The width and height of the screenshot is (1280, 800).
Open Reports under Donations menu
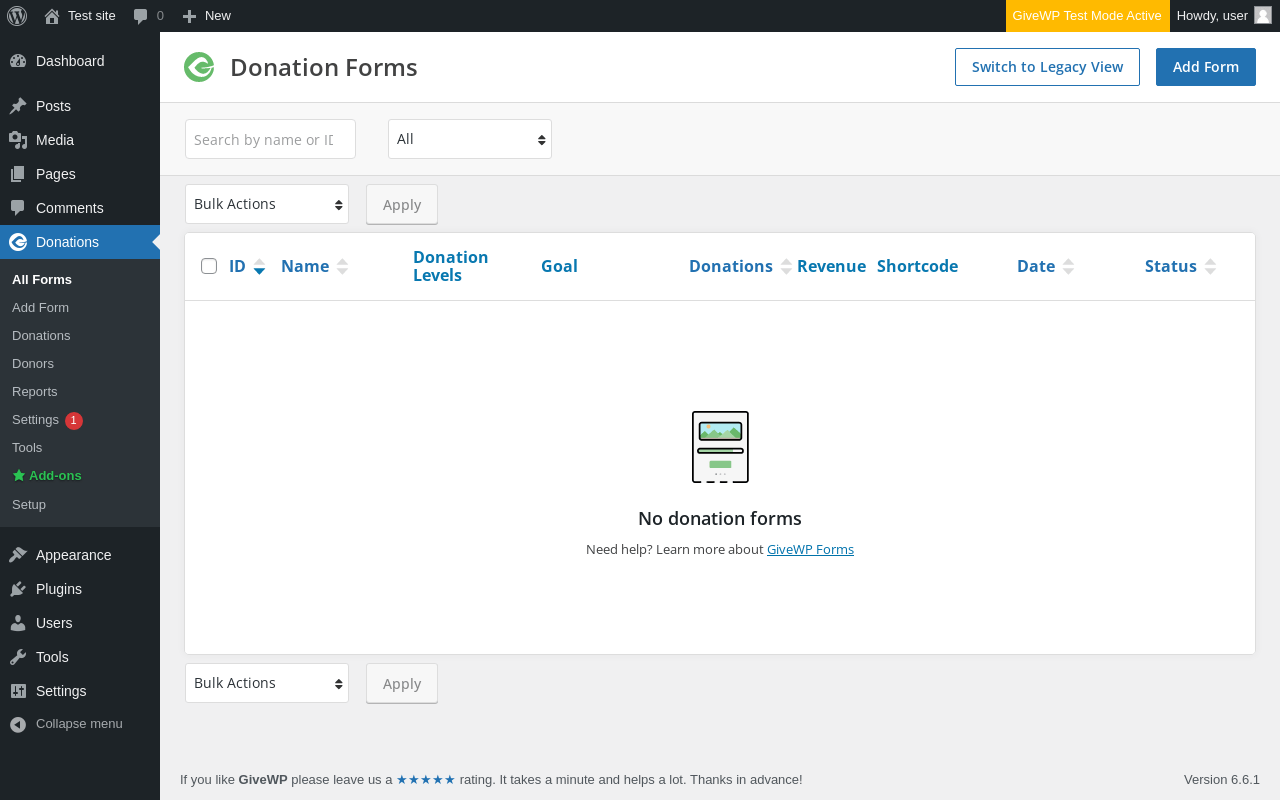tap(35, 392)
